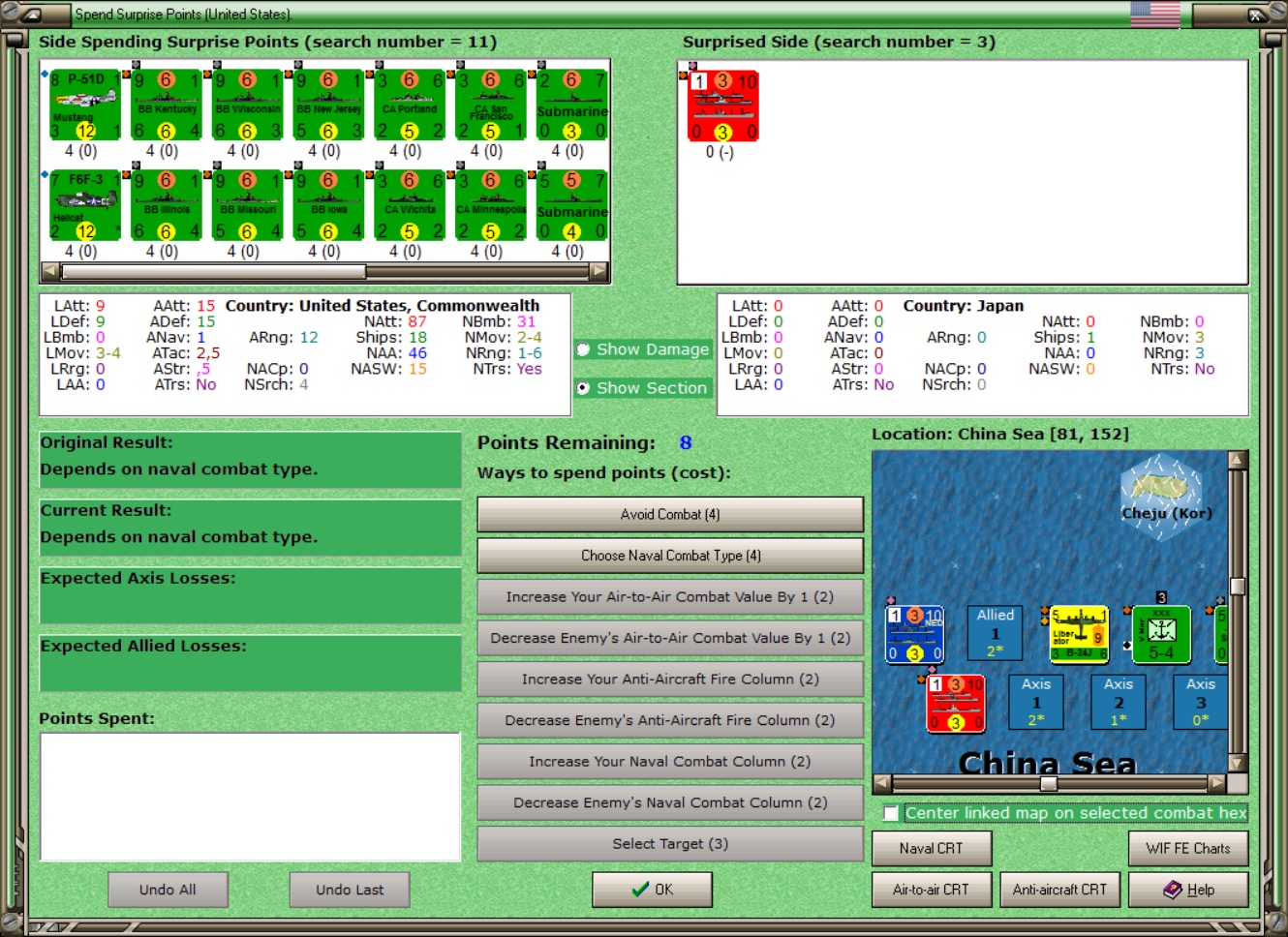Select the P-51D Mustang aircraft counter
Image resolution: width=1288 pixels, height=937 pixels.
point(85,105)
